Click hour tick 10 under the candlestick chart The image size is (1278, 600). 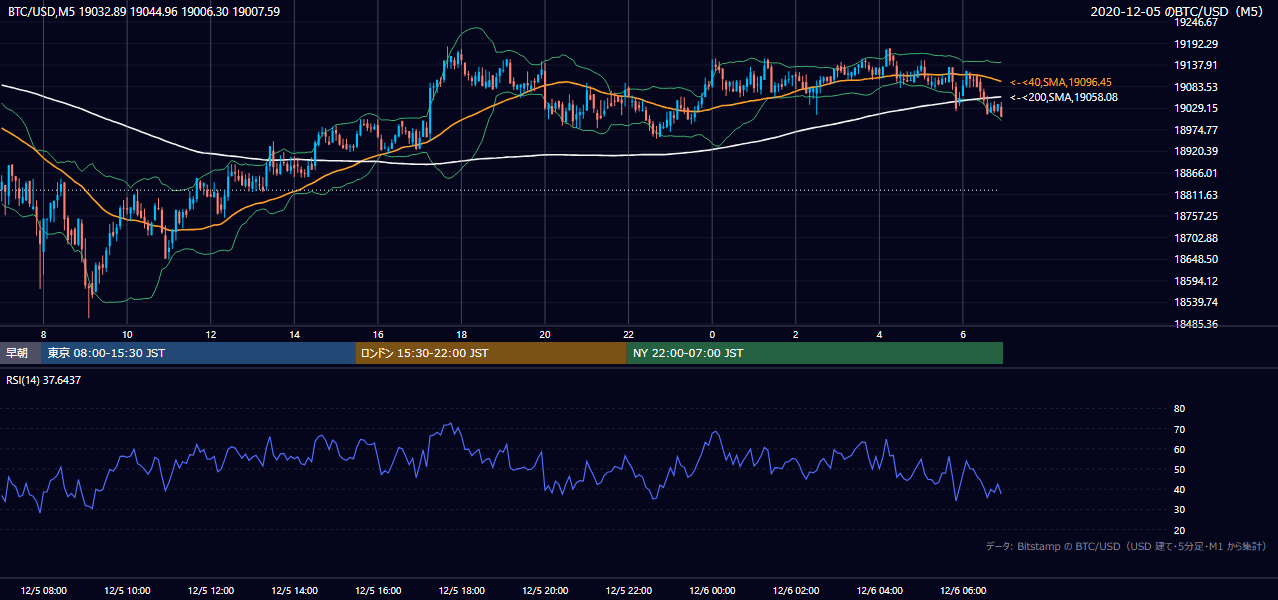pyautogui.click(x=127, y=334)
